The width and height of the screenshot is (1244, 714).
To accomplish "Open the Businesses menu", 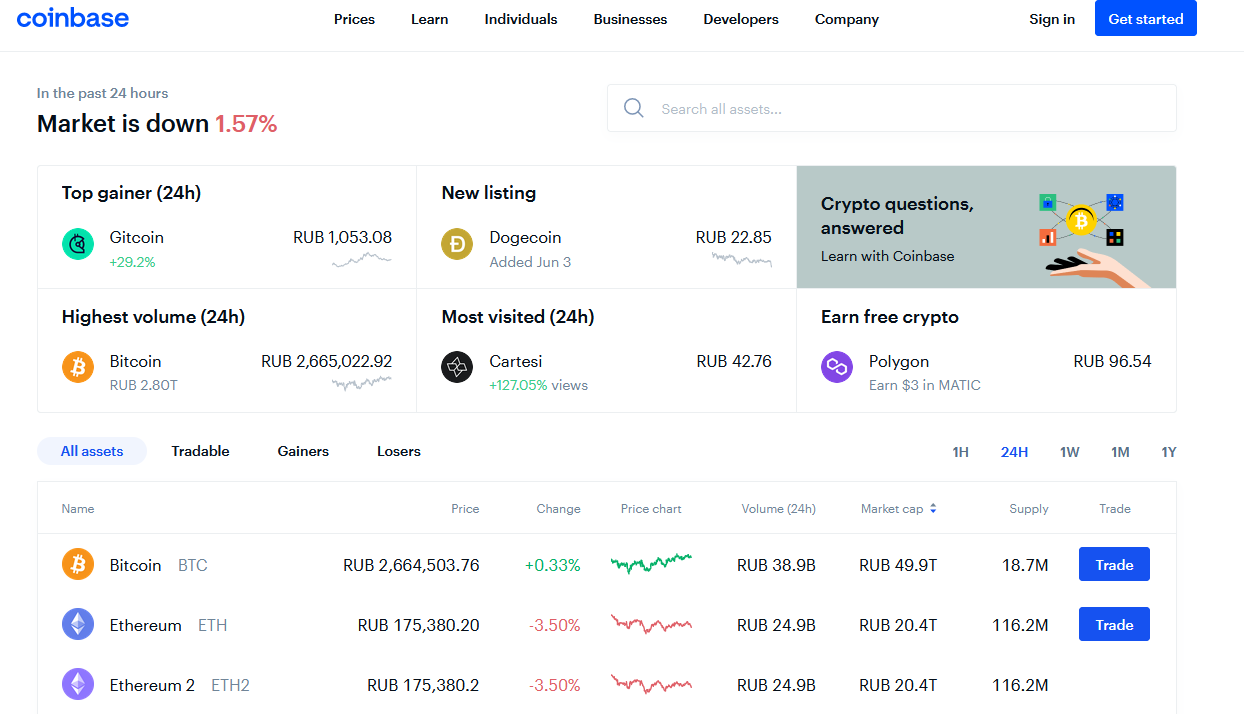I will [x=630, y=19].
